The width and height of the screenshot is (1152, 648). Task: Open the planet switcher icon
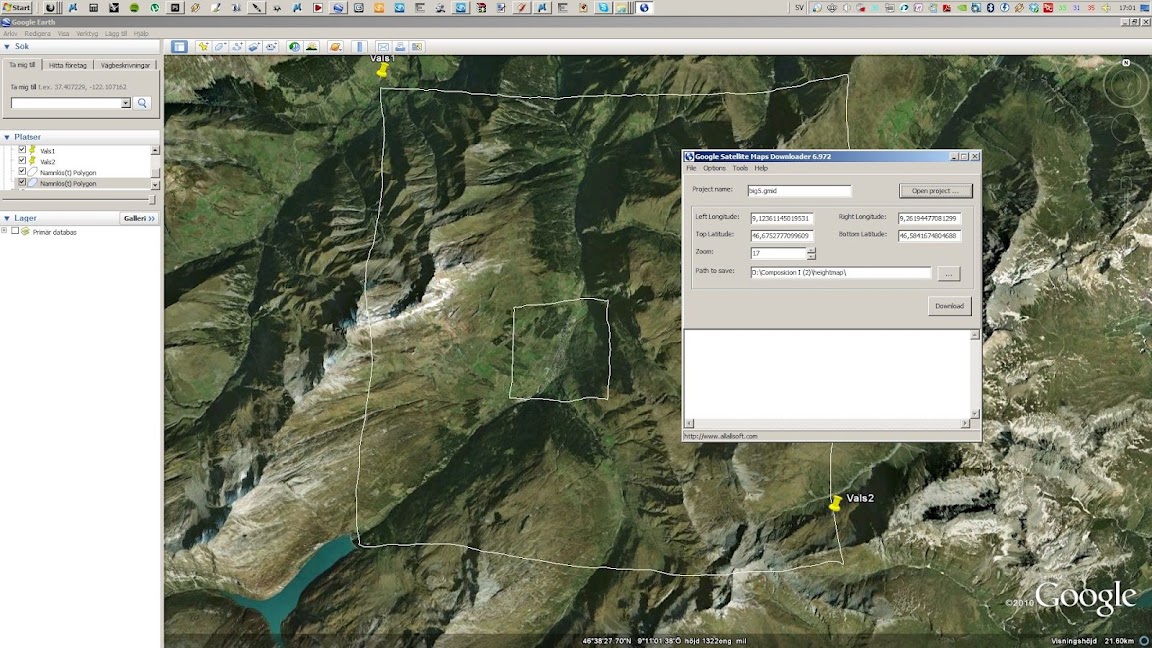point(336,46)
